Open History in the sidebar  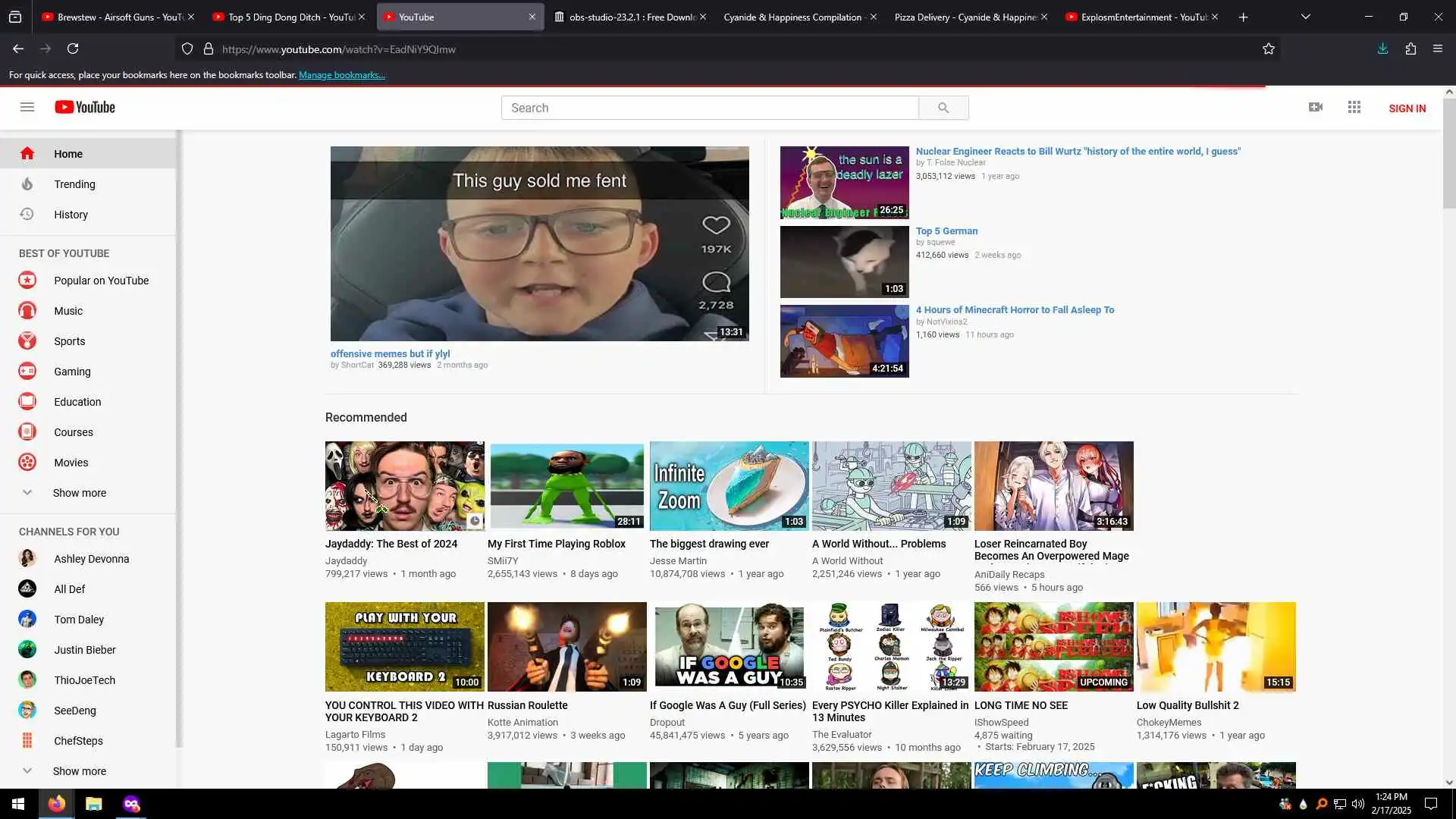point(71,215)
